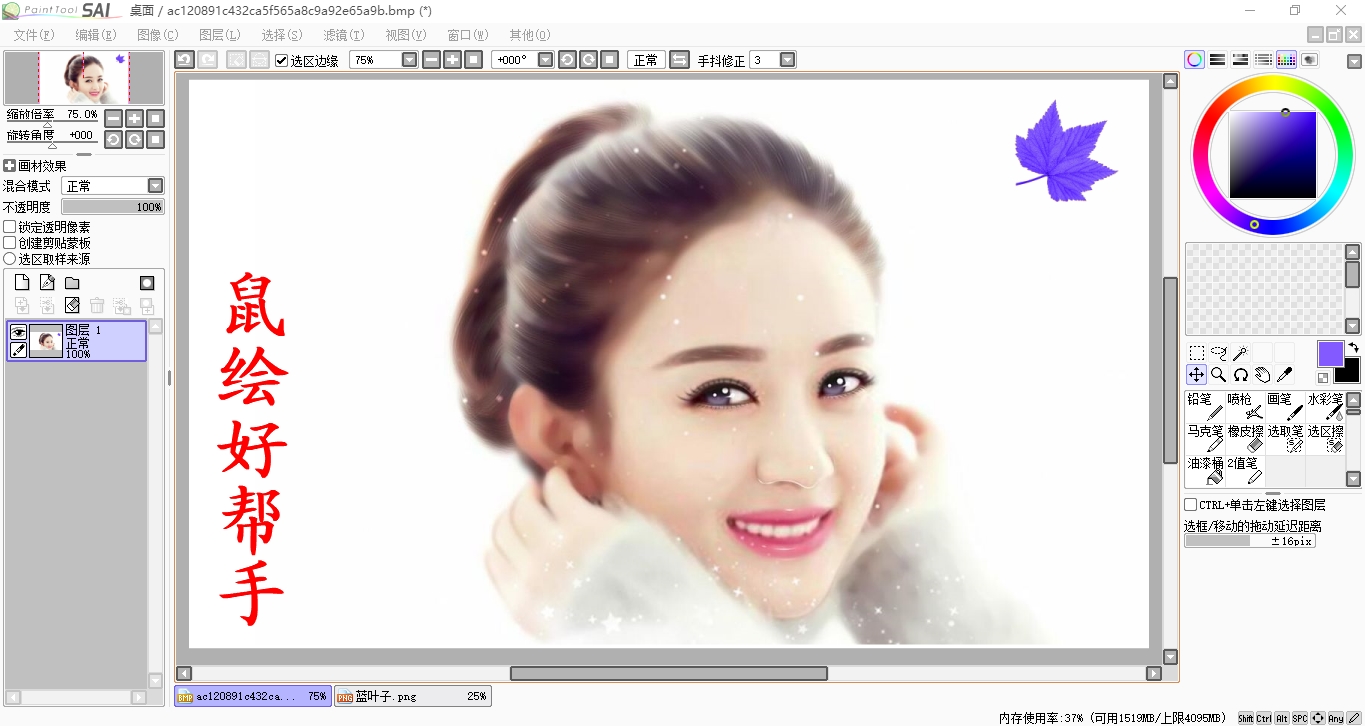The image size is (1365, 726).
Task: Enable 锁定透明像素 checkbox
Action: pos(10,227)
